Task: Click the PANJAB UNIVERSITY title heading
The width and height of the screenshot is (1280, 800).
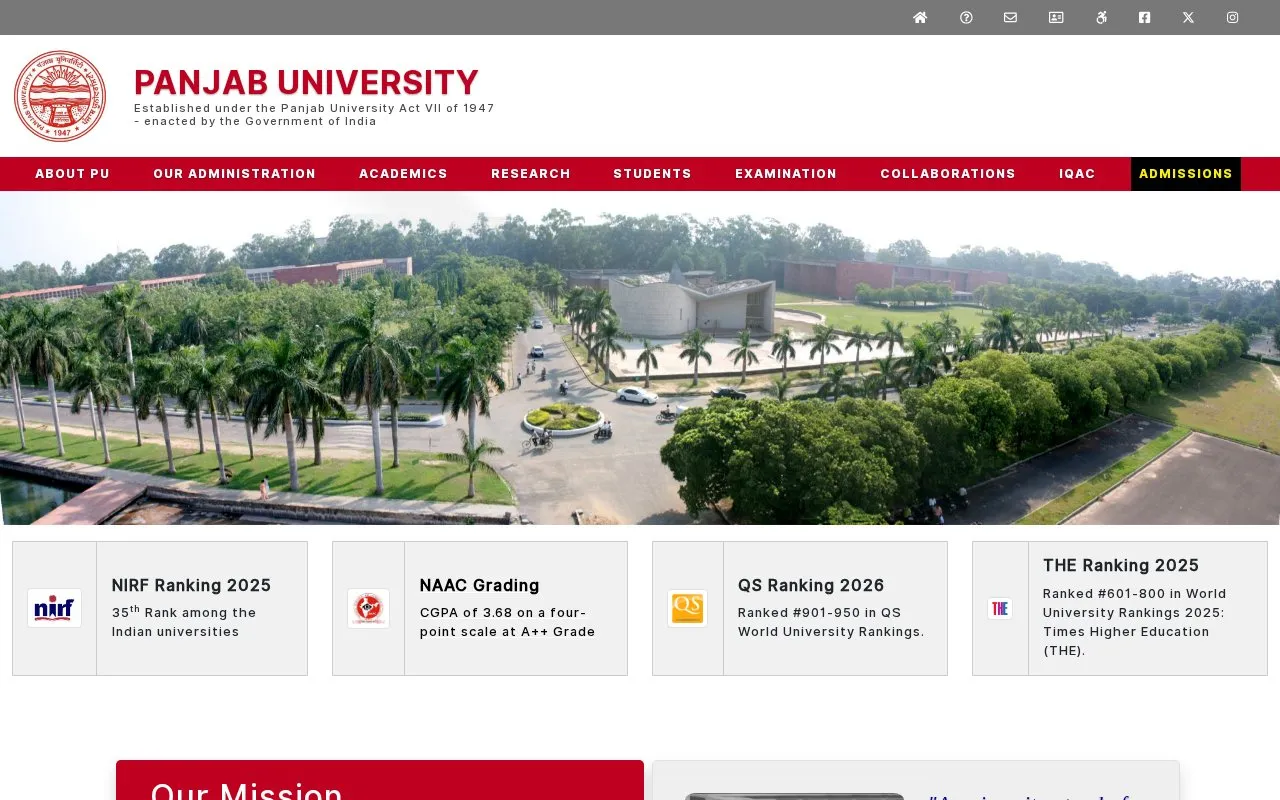Action: 306,82
